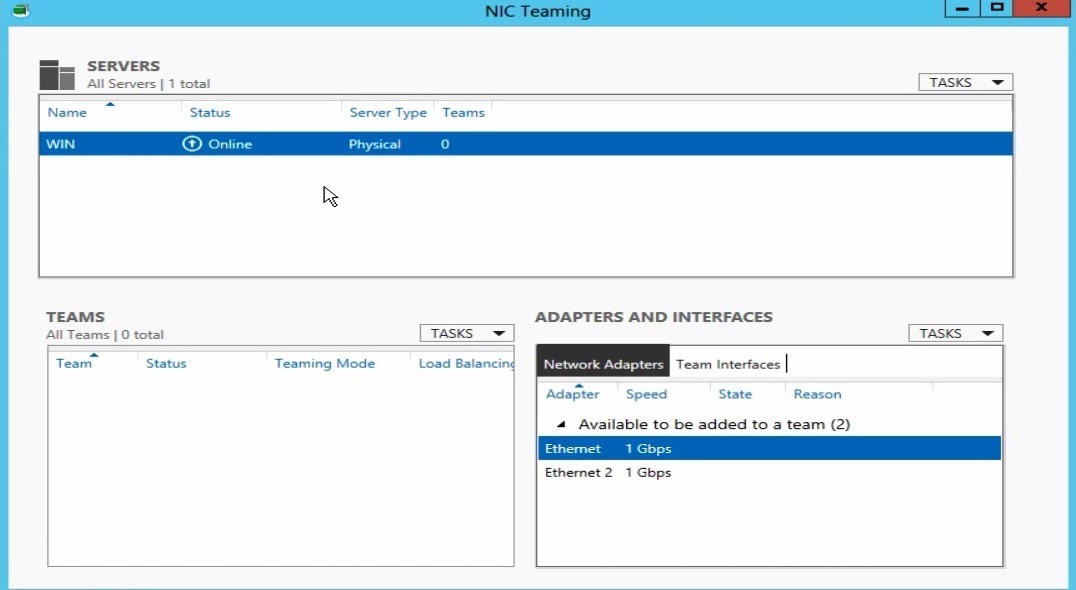The image size is (1076, 590).
Task: Switch to the Network Adapters tab
Action: click(603, 364)
